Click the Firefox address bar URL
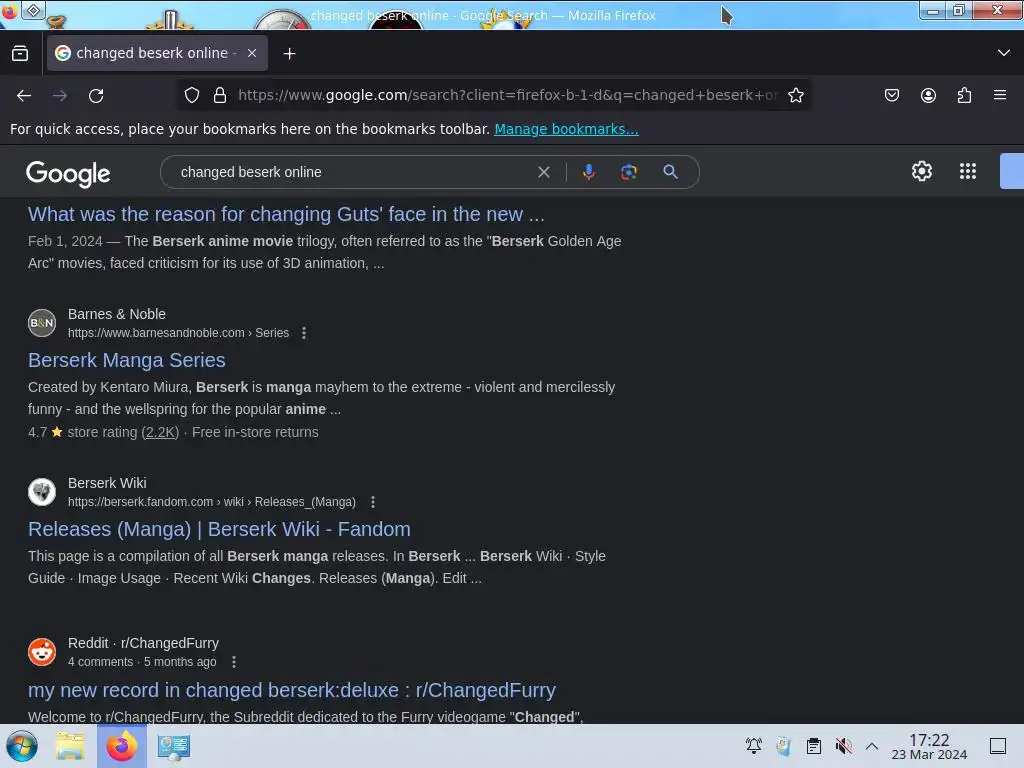Viewport: 1024px width, 768px height. [x=507, y=95]
